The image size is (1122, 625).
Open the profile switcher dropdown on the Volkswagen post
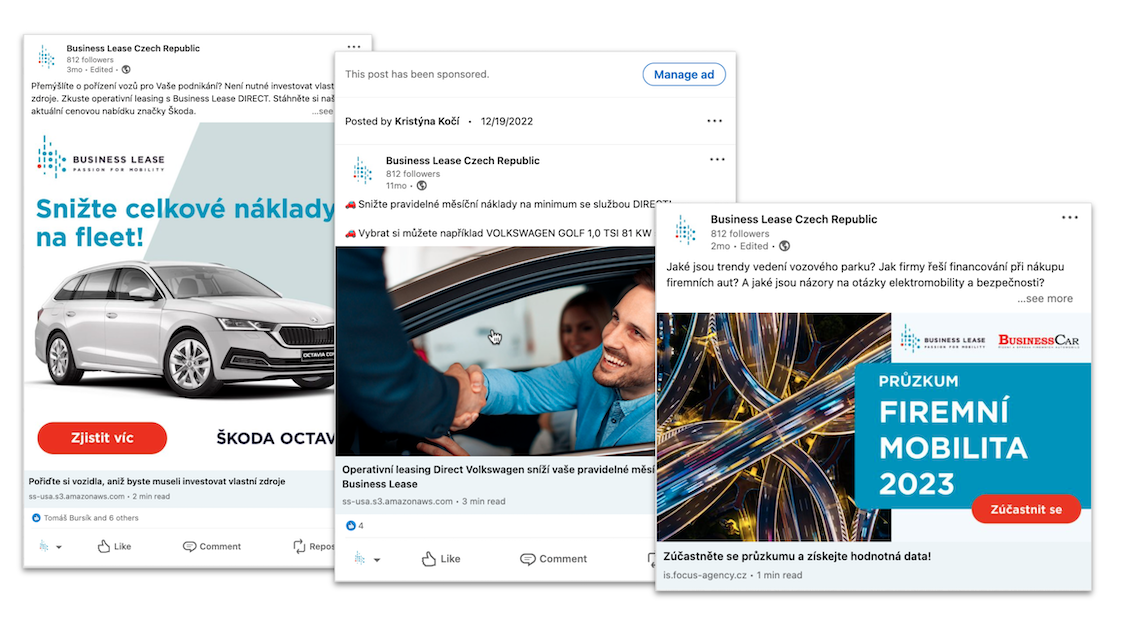(x=367, y=559)
